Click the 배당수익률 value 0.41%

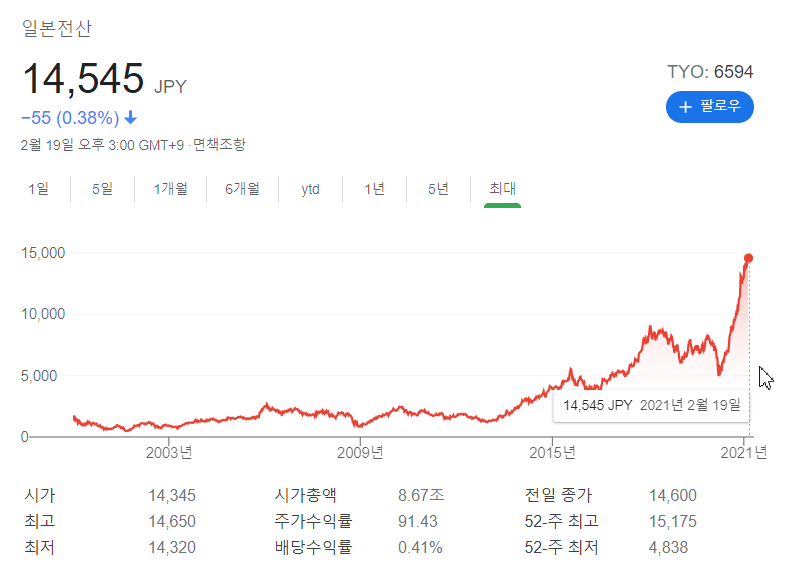click(x=420, y=547)
